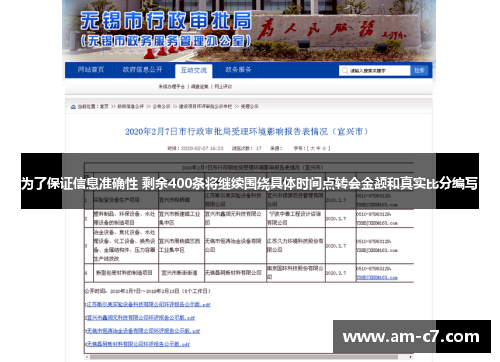Image resolution: width=500 pixels, height=362 pixels.
Task: Open 建设项目环评审批公示专栏 breadcrumb link
Action: [205, 107]
